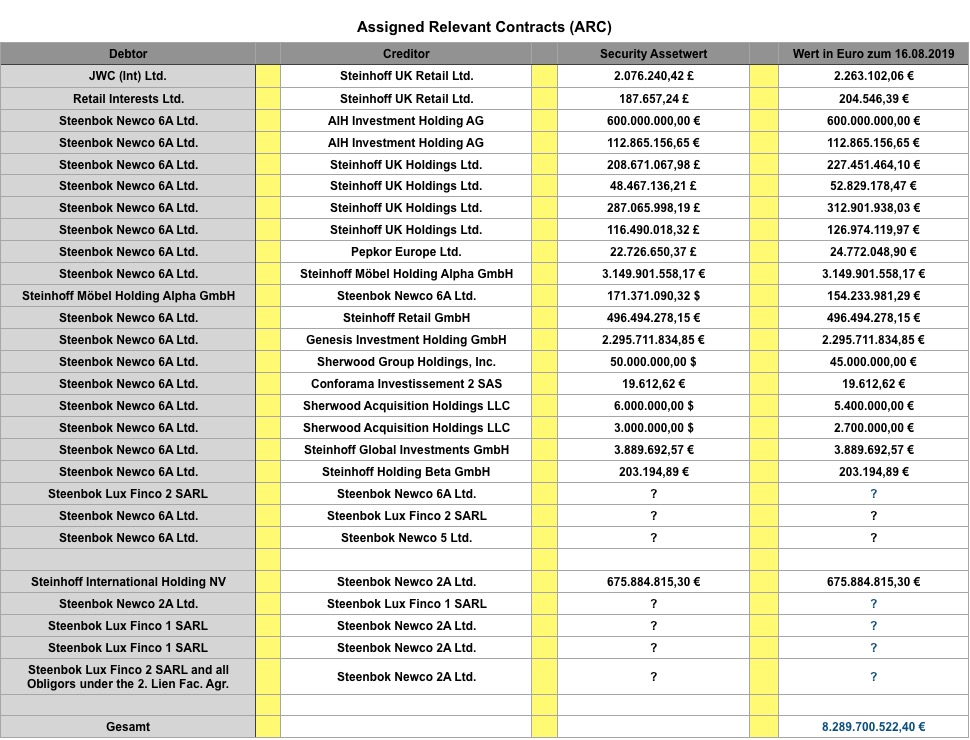Select creditor "Sherwood Group Holdings, Inc."
This screenshot has width=970, height=740.
tap(404, 362)
